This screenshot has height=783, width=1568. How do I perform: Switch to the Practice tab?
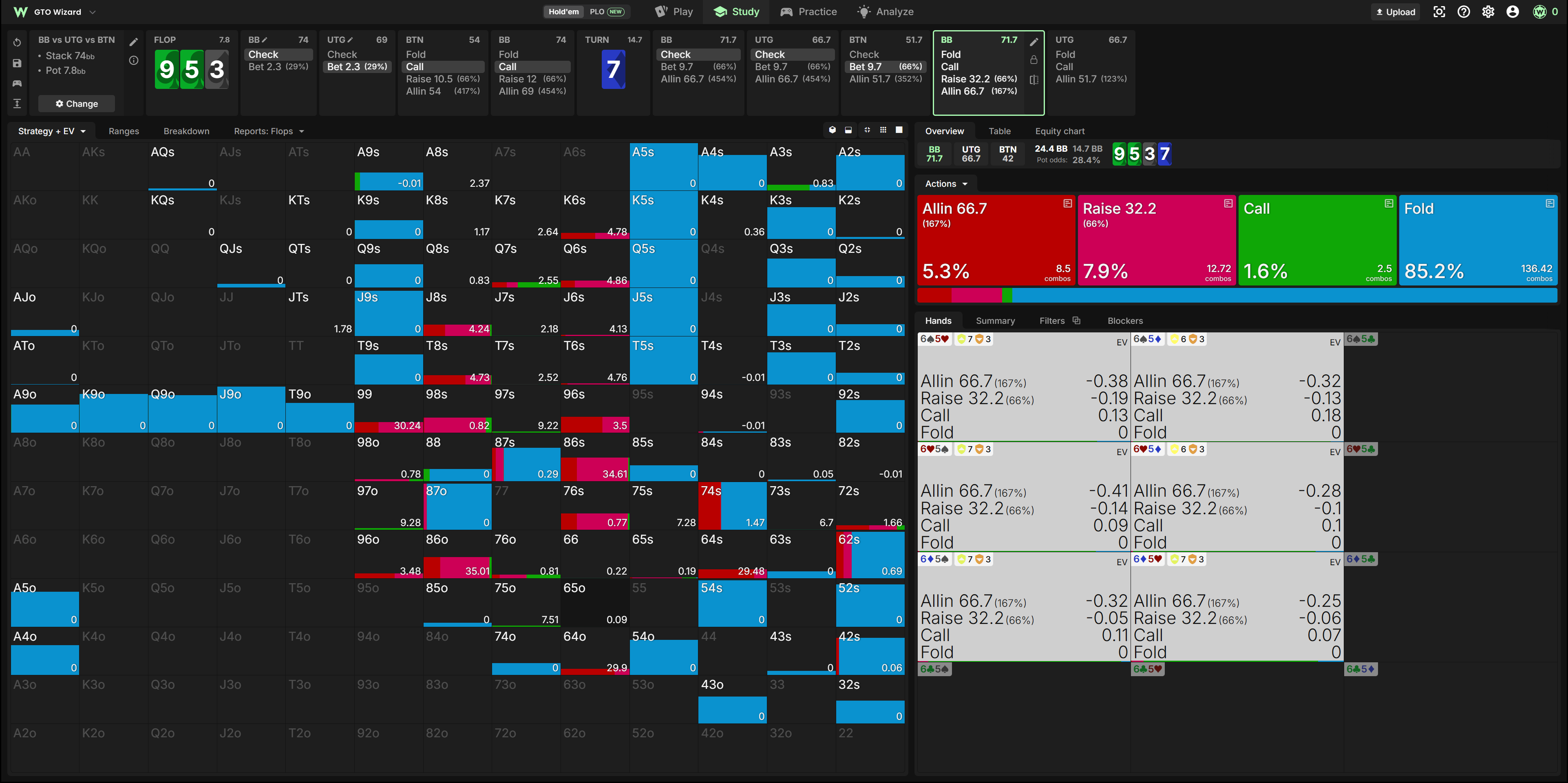coord(809,11)
